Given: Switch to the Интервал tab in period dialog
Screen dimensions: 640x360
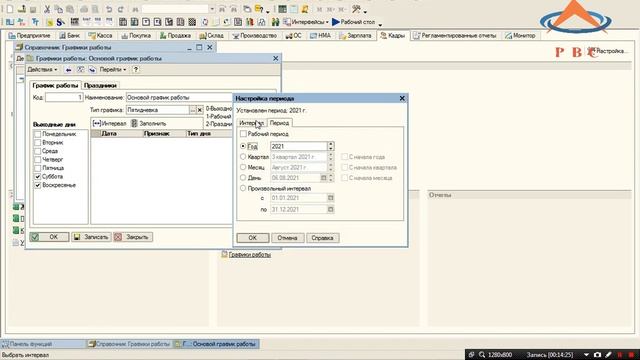Looking at the screenshot, I should [251, 123].
